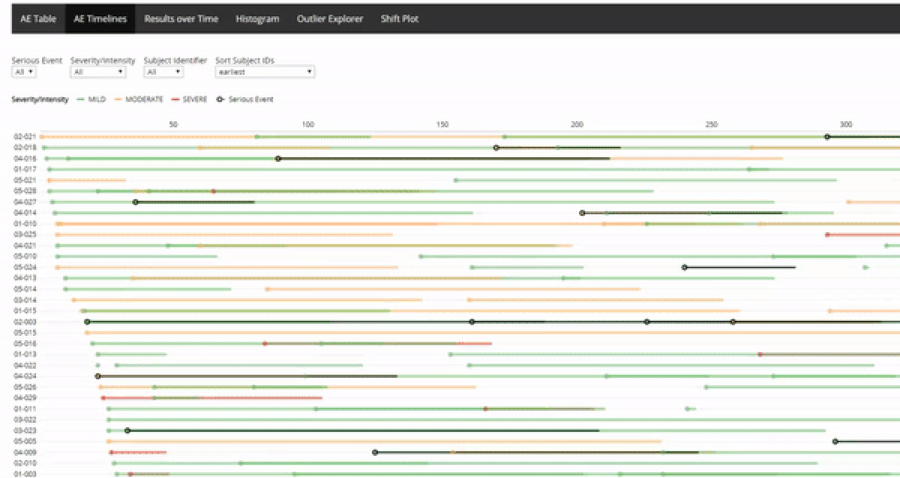Select subject ID 04-029
Screen dimensions: 900x478
pyautogui.click(x=25, y=398)
